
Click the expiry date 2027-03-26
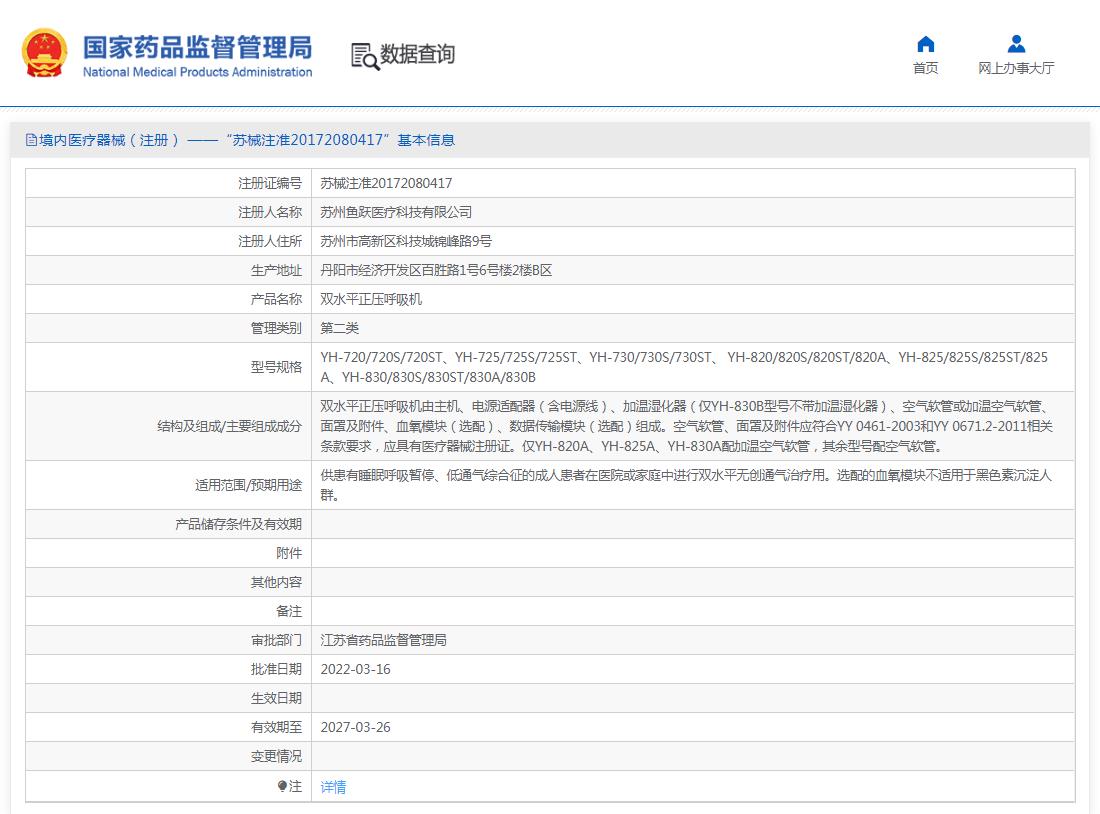(x=355, y=727)
